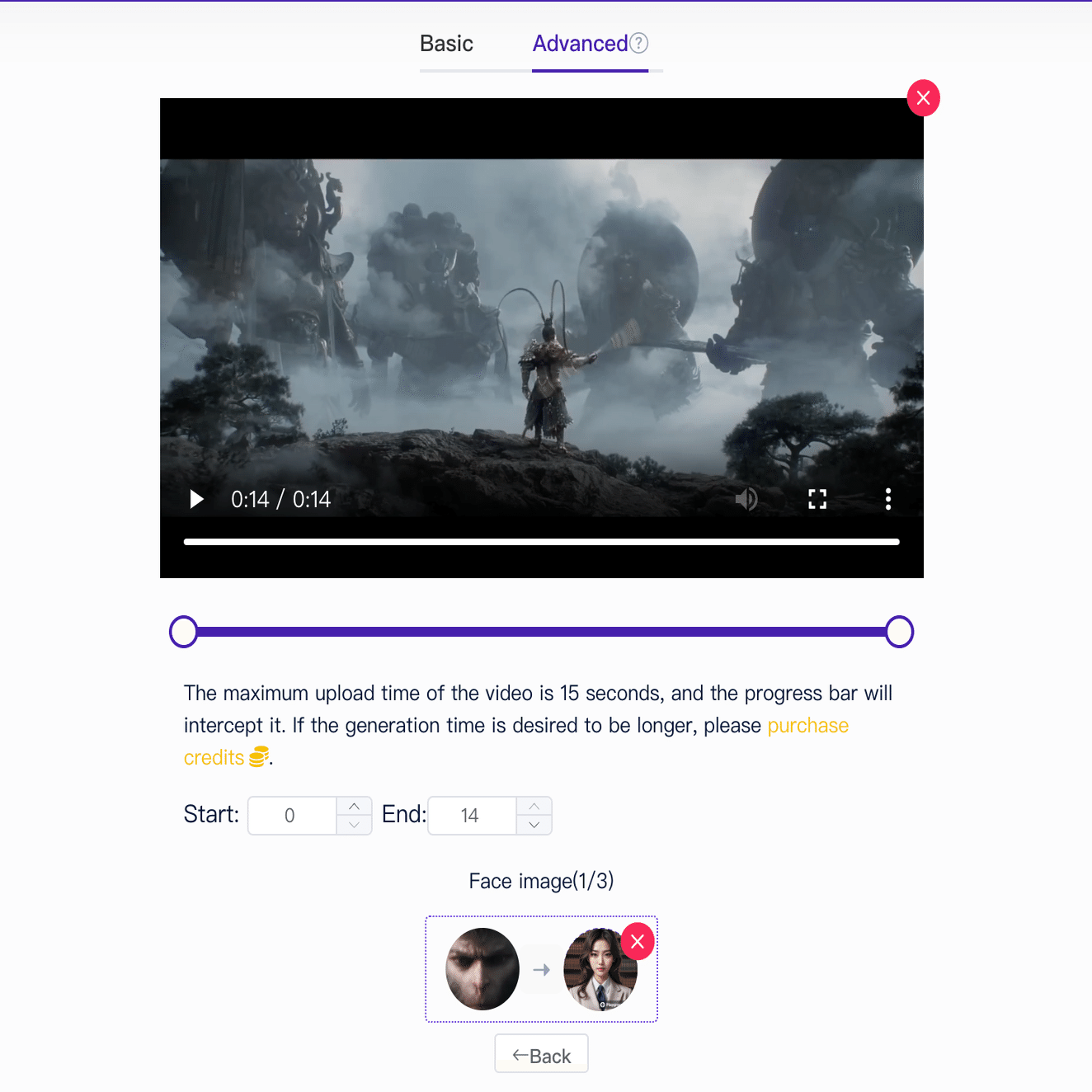This screenshot has width=1092, height=1092.
Task: Mute the video volume speaker icon
Action: pos(746,499)
